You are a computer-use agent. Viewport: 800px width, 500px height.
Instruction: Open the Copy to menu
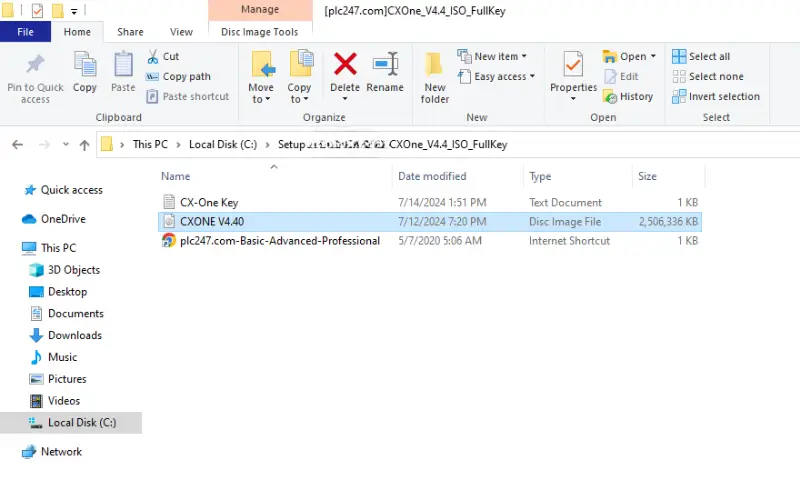(299, 77)
